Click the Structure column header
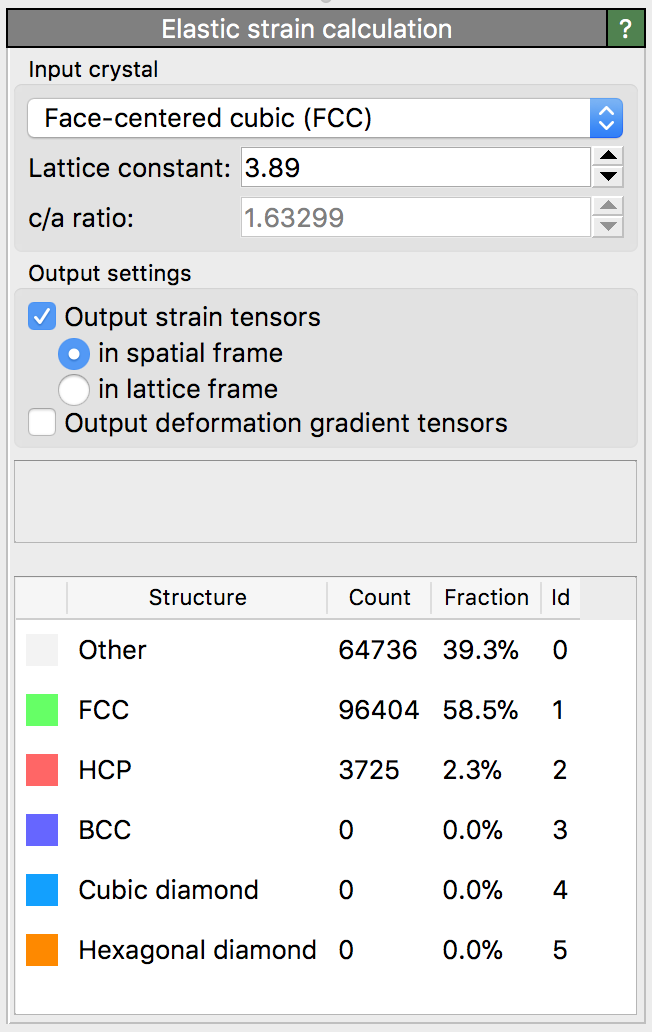 [197, 598]
